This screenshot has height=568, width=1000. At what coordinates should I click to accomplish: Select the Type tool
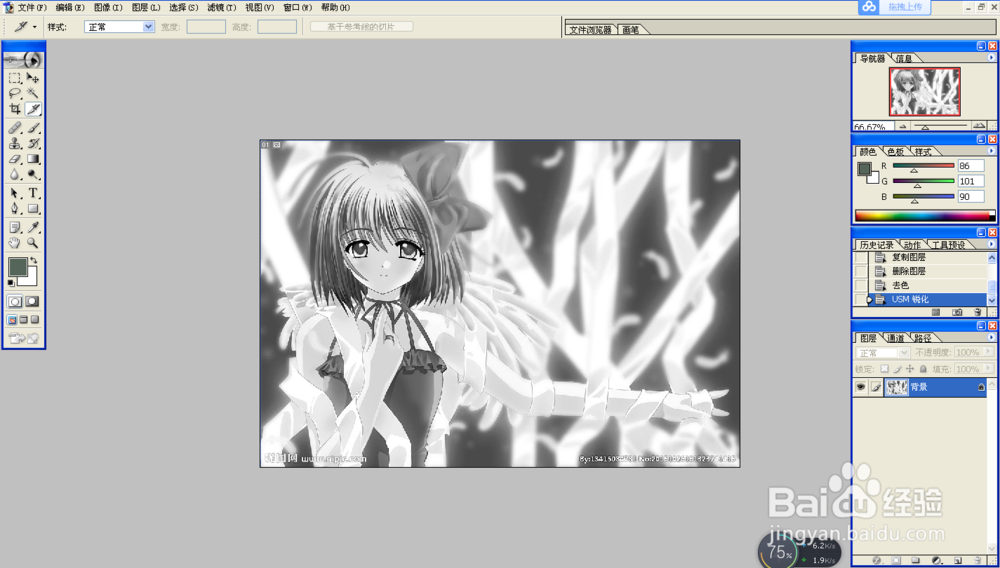33,193
